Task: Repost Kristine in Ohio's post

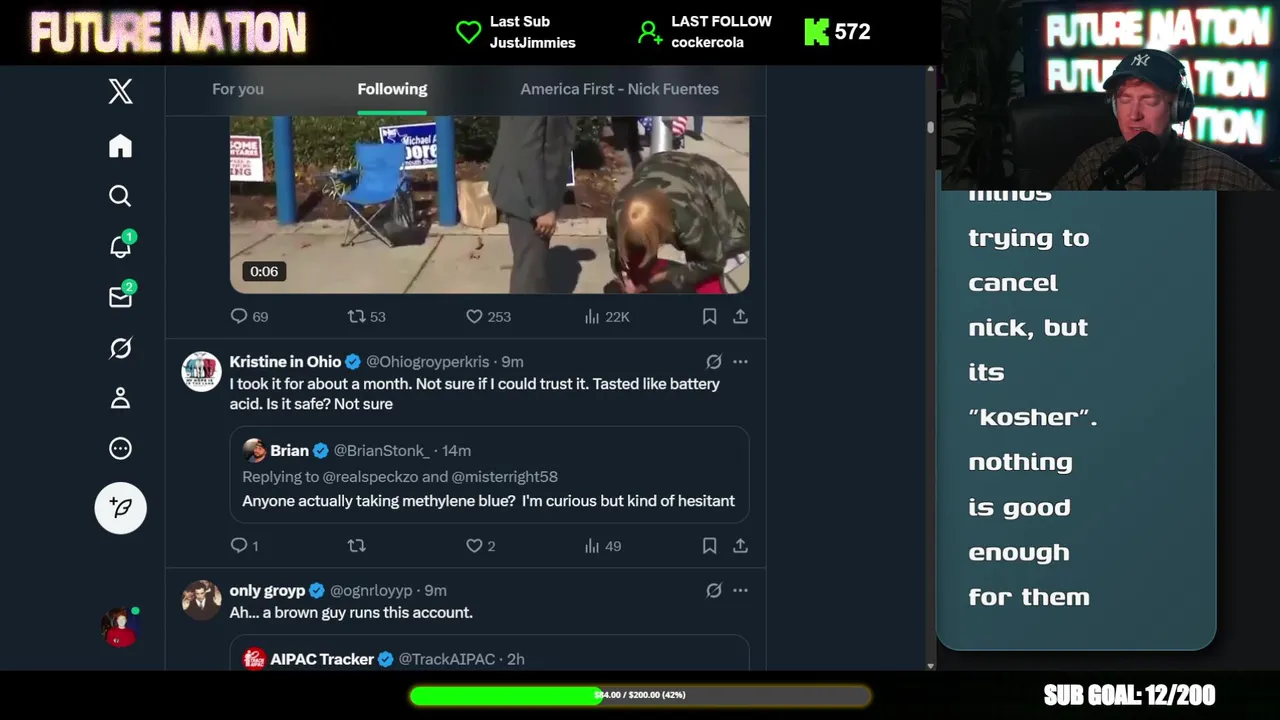Action: click(356, 545)
